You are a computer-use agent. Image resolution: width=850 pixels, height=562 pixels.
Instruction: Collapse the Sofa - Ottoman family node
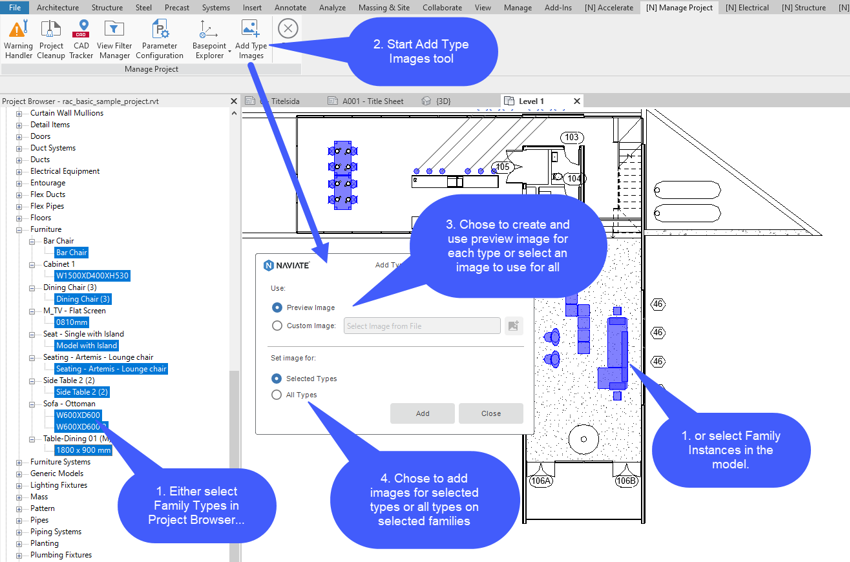32,404
